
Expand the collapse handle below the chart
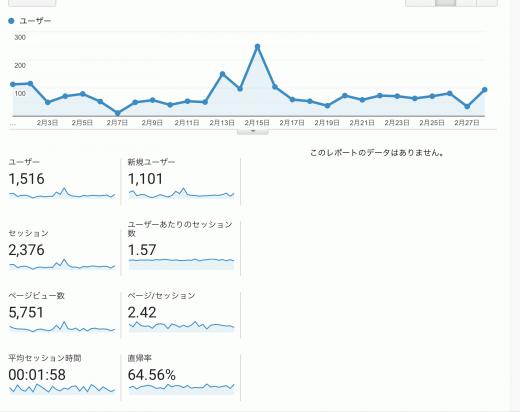pyautogui.click(x=253, y=132)
